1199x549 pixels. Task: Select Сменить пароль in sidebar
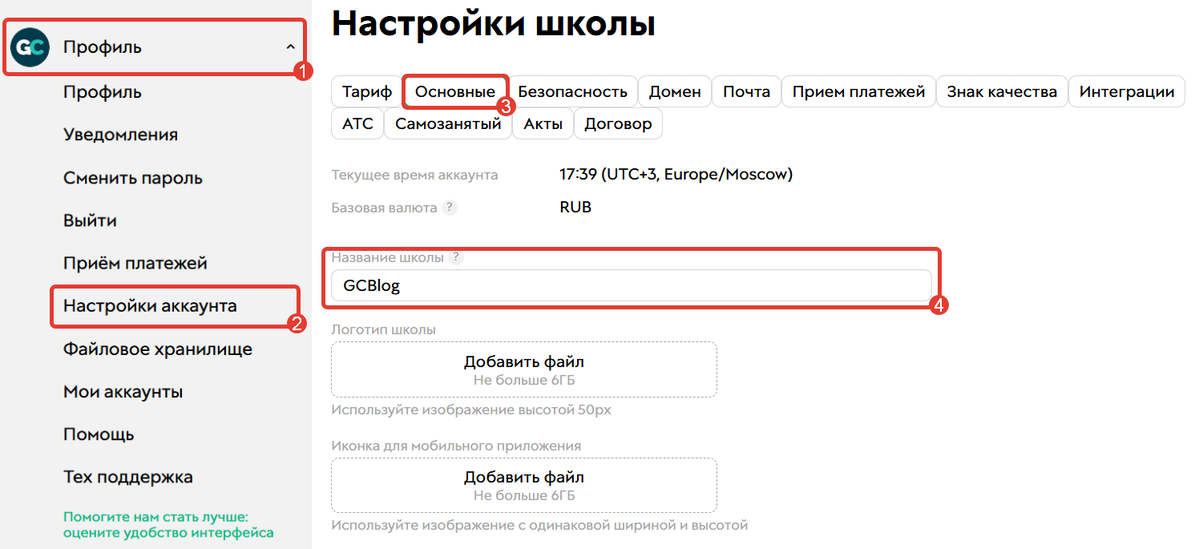(133, 178)
